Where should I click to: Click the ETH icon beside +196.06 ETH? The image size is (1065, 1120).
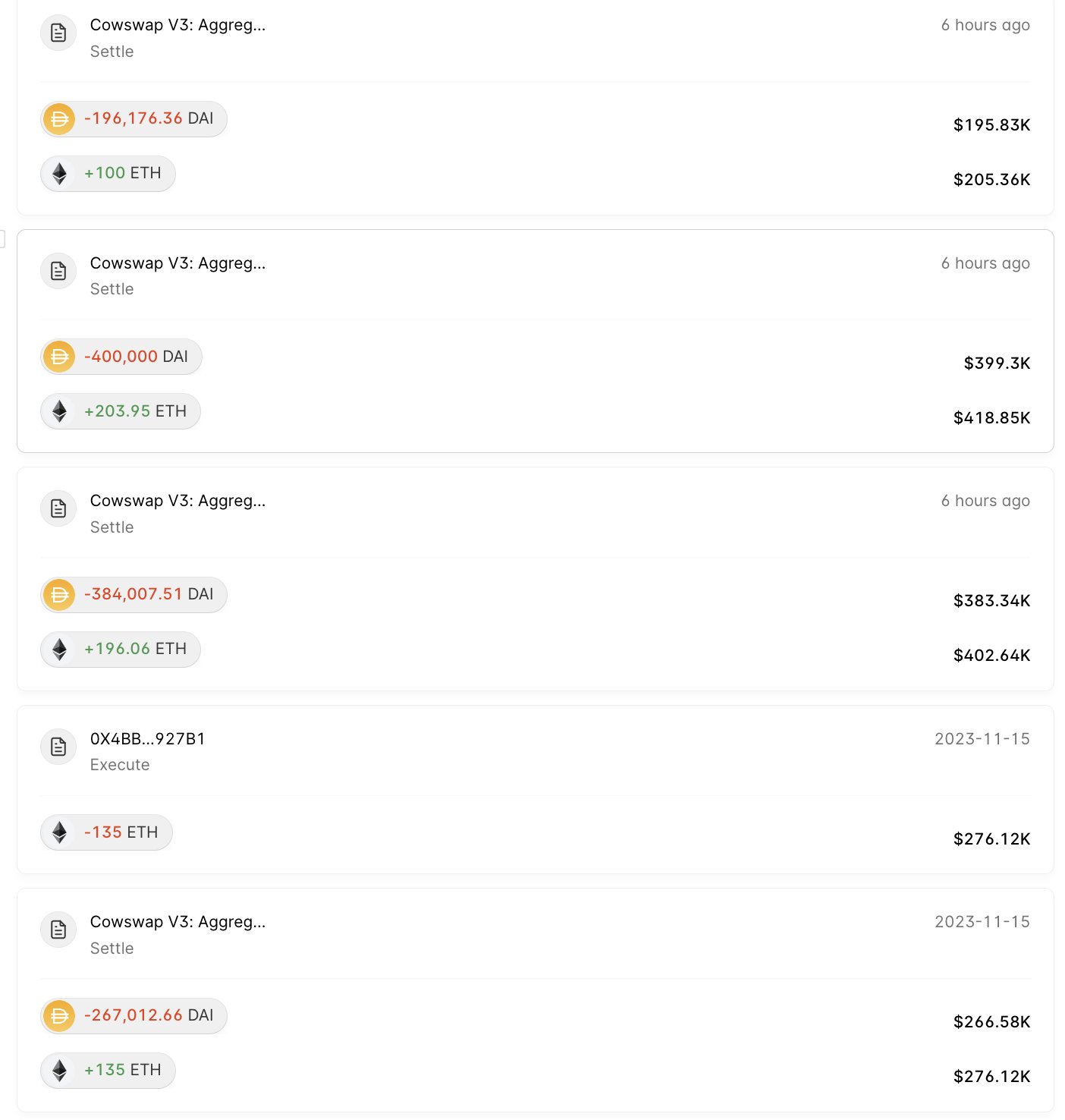[59, 650]
